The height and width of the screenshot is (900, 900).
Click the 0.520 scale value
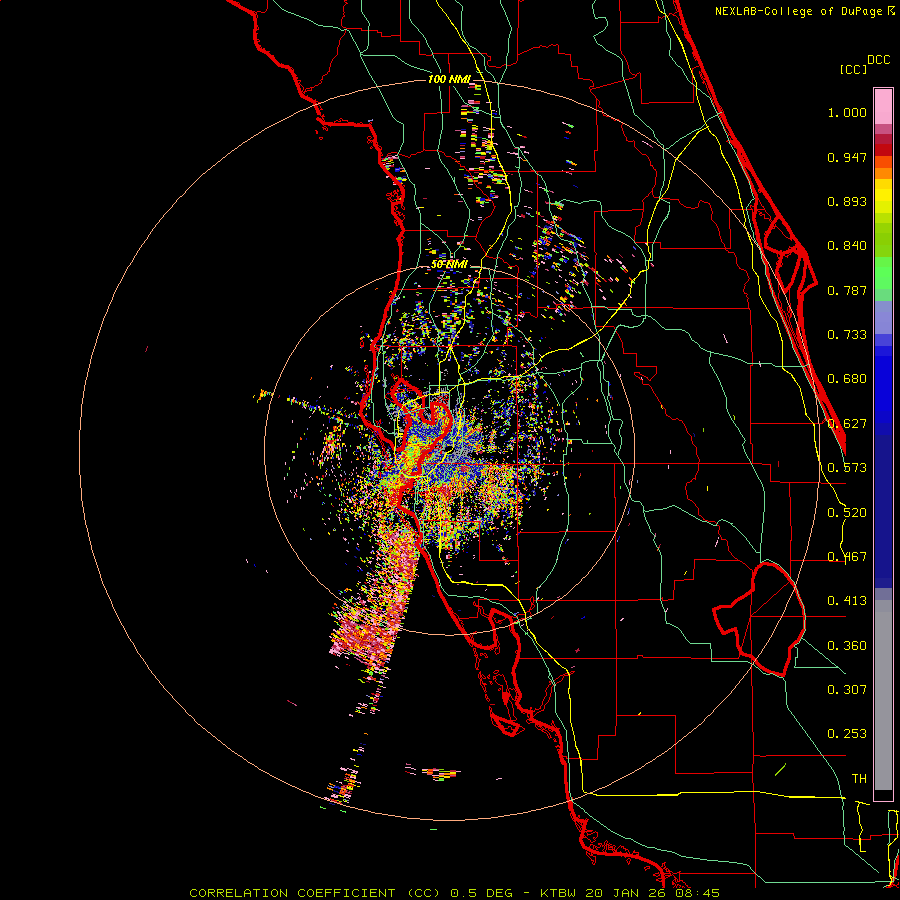pos(847,513)
